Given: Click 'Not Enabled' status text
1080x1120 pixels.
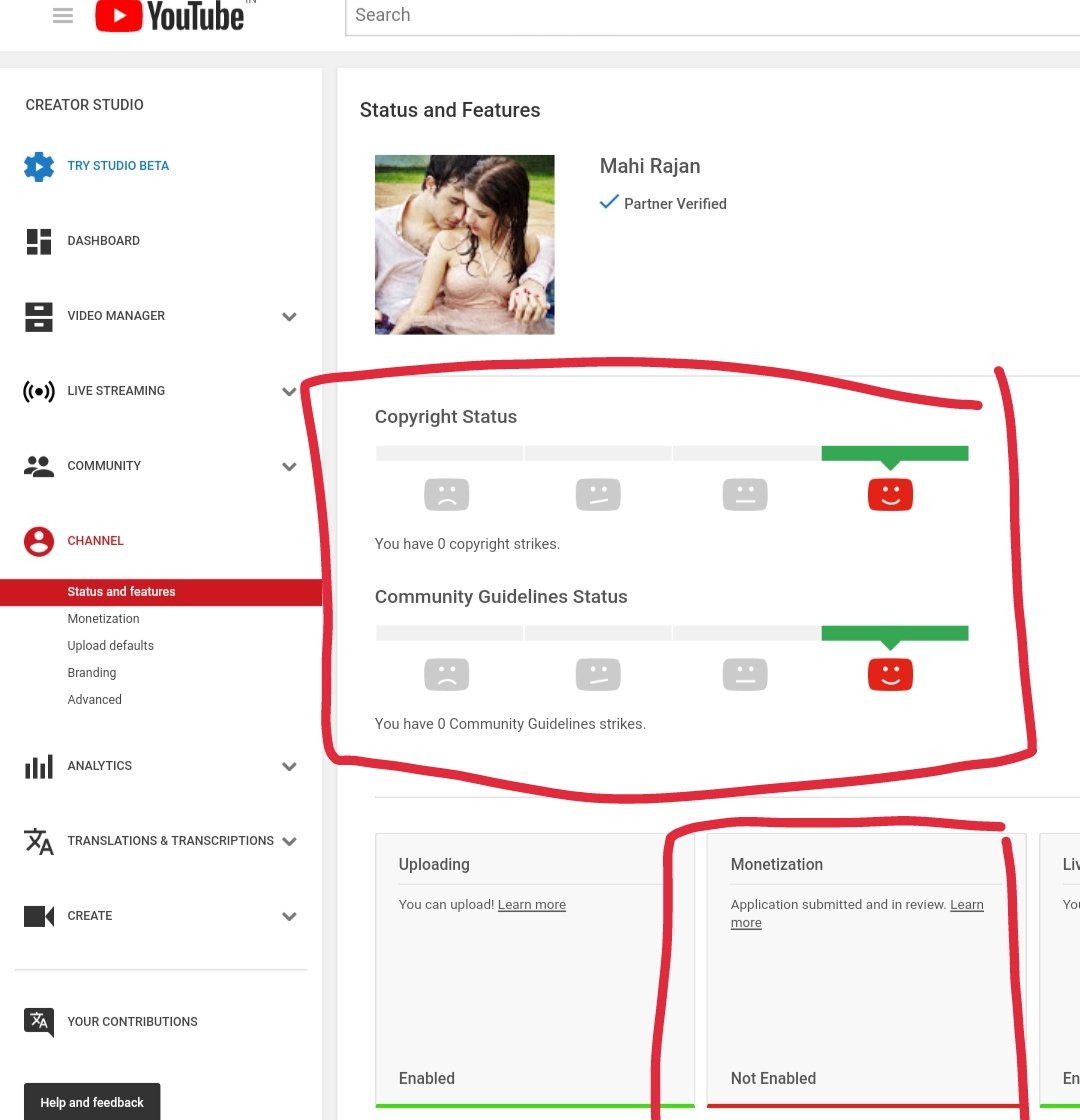Looking at the screenshot, I should [773, 1079].
